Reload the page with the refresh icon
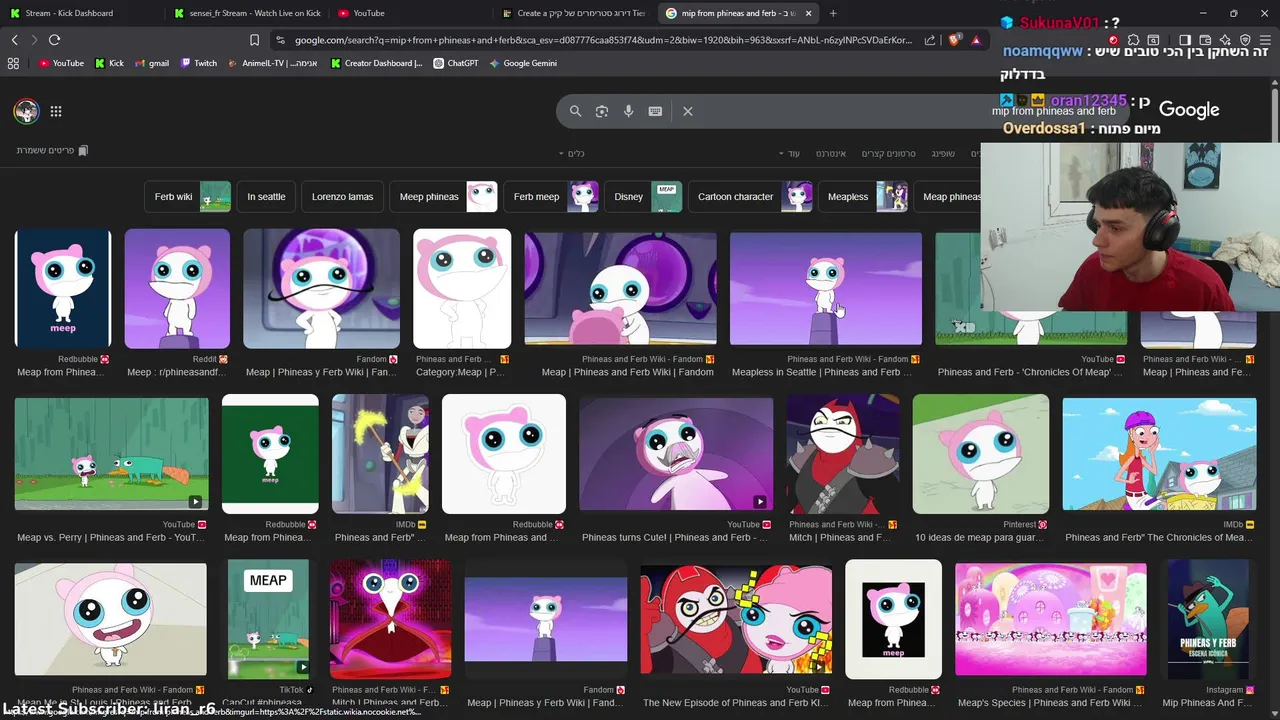Image resolution: width=1280 pixels, height=720 pixels. tap(54, 40)
